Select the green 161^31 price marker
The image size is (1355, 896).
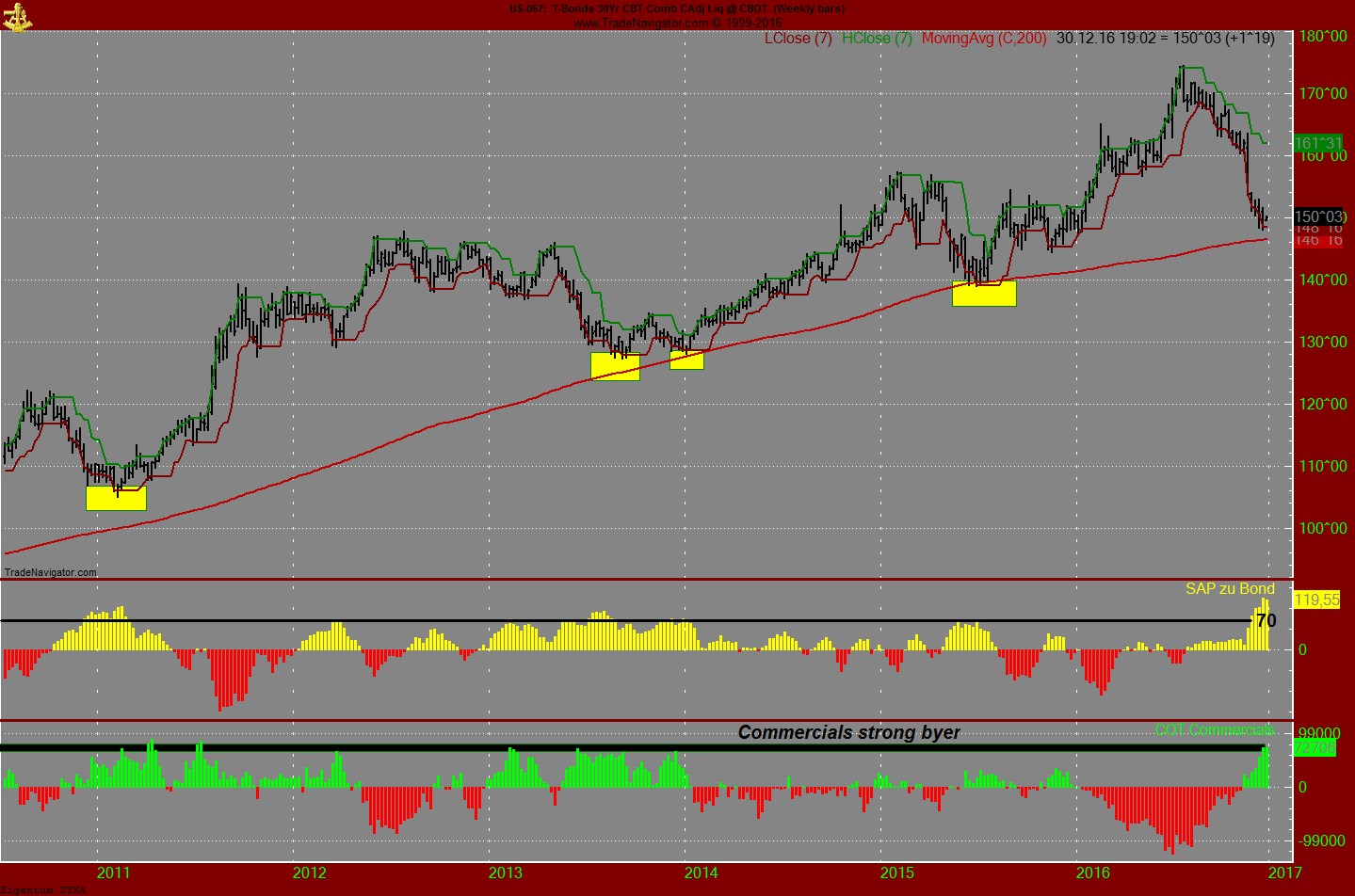[1317, 143]
